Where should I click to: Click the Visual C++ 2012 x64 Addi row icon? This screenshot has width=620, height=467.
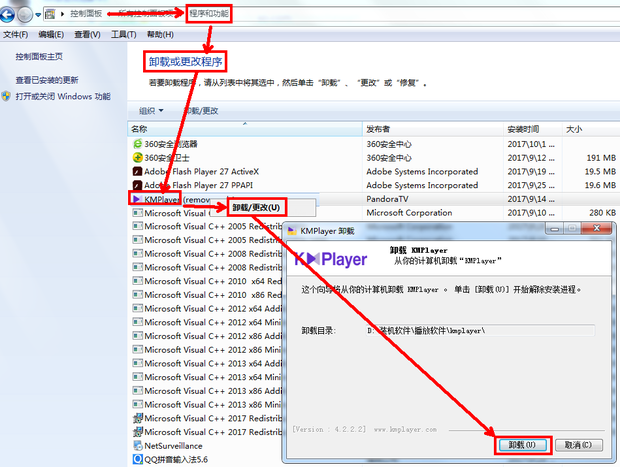(x=137, y=308)
